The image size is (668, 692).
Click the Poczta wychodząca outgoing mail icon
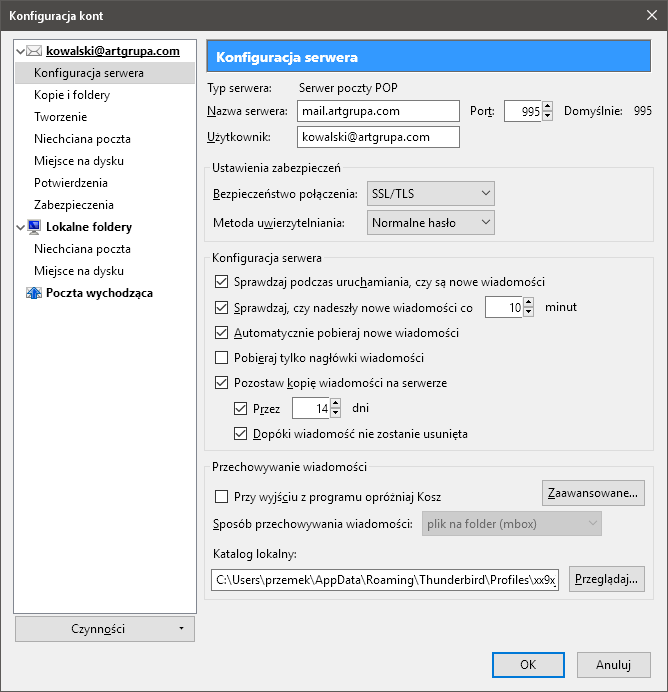point(34,293)
